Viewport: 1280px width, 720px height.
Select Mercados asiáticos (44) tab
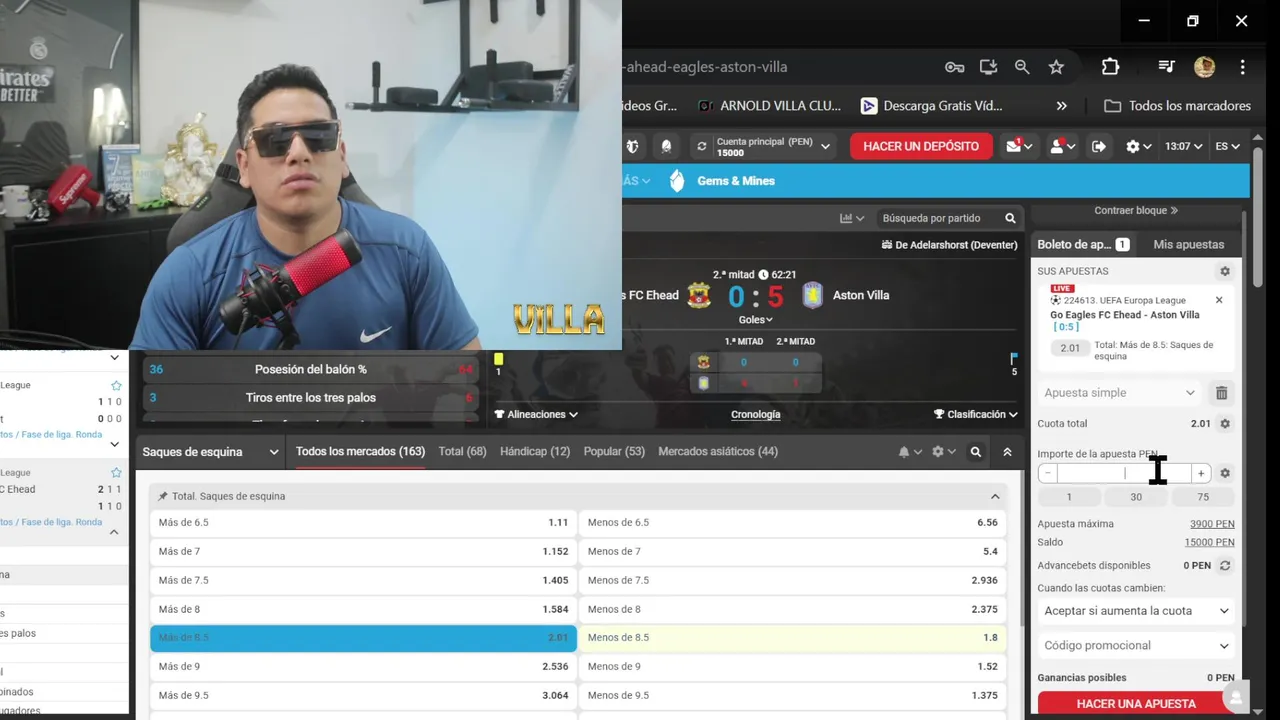click(718, 452)
